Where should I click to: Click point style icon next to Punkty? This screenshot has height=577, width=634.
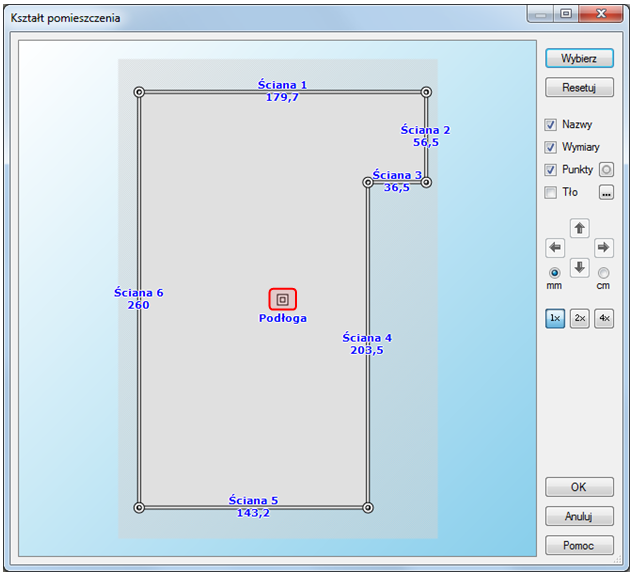tap(606, 170)
